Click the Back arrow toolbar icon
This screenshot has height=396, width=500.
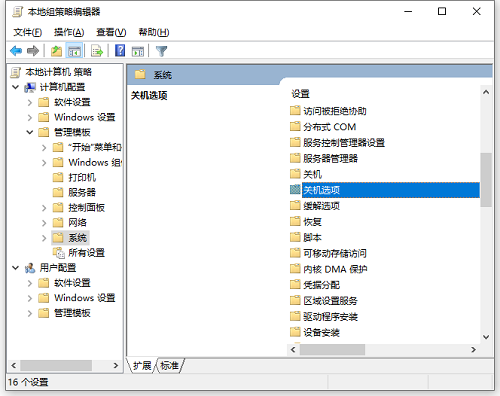(x=16, y=51)
